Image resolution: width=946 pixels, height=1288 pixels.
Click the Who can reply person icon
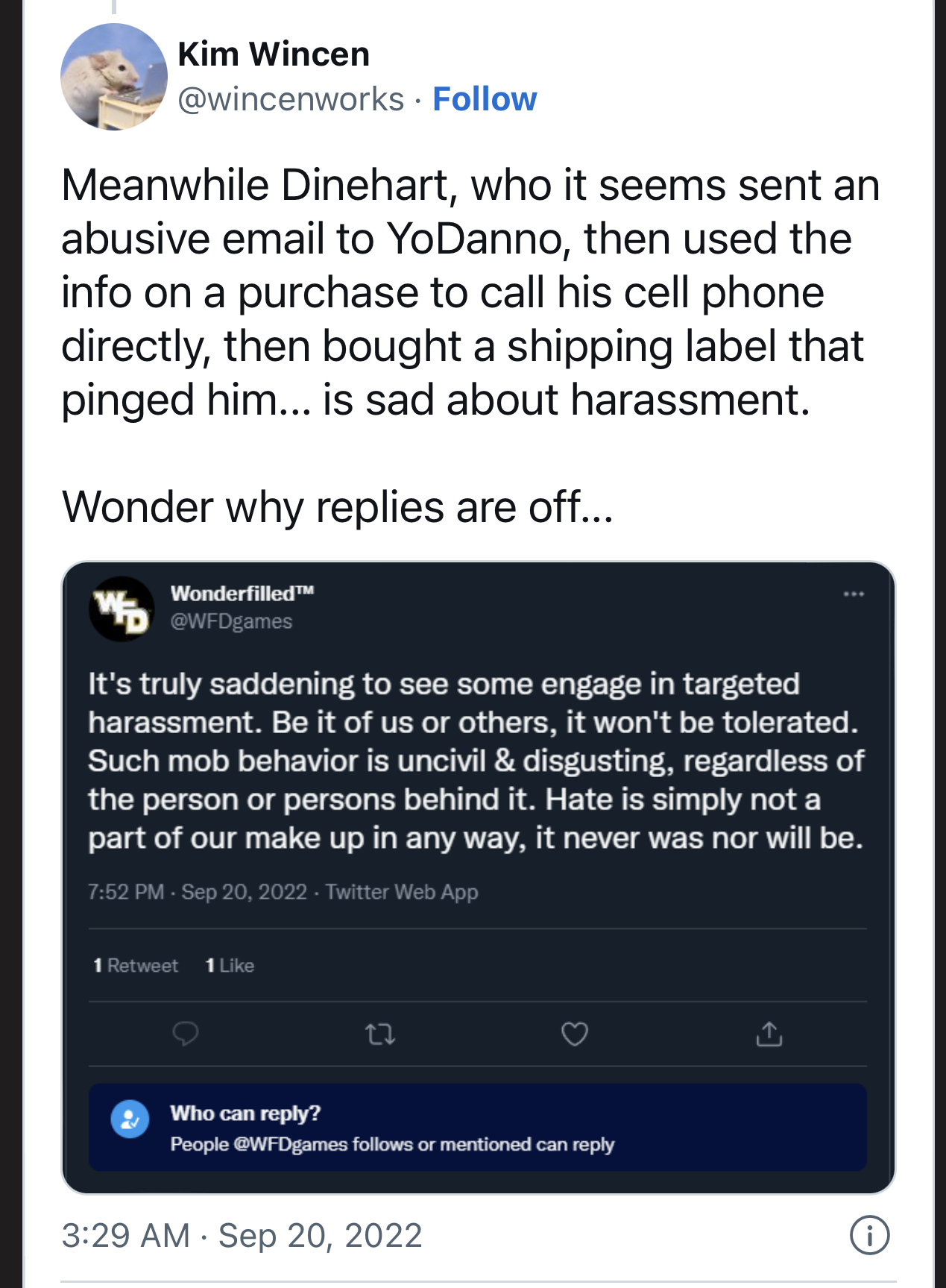[130, 1119]
